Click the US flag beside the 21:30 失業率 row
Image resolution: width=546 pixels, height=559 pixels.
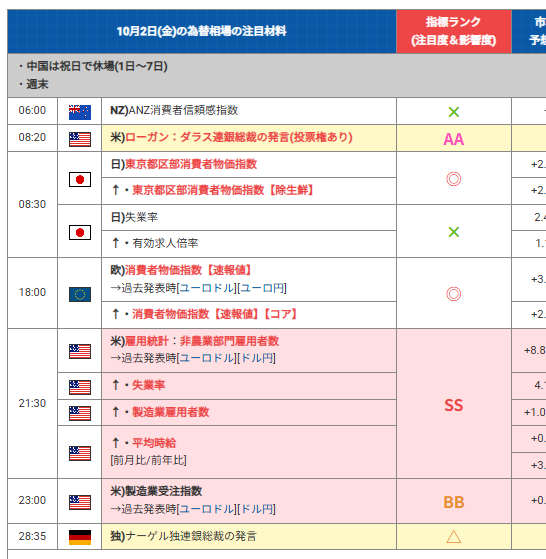click(x=79, y=387)
